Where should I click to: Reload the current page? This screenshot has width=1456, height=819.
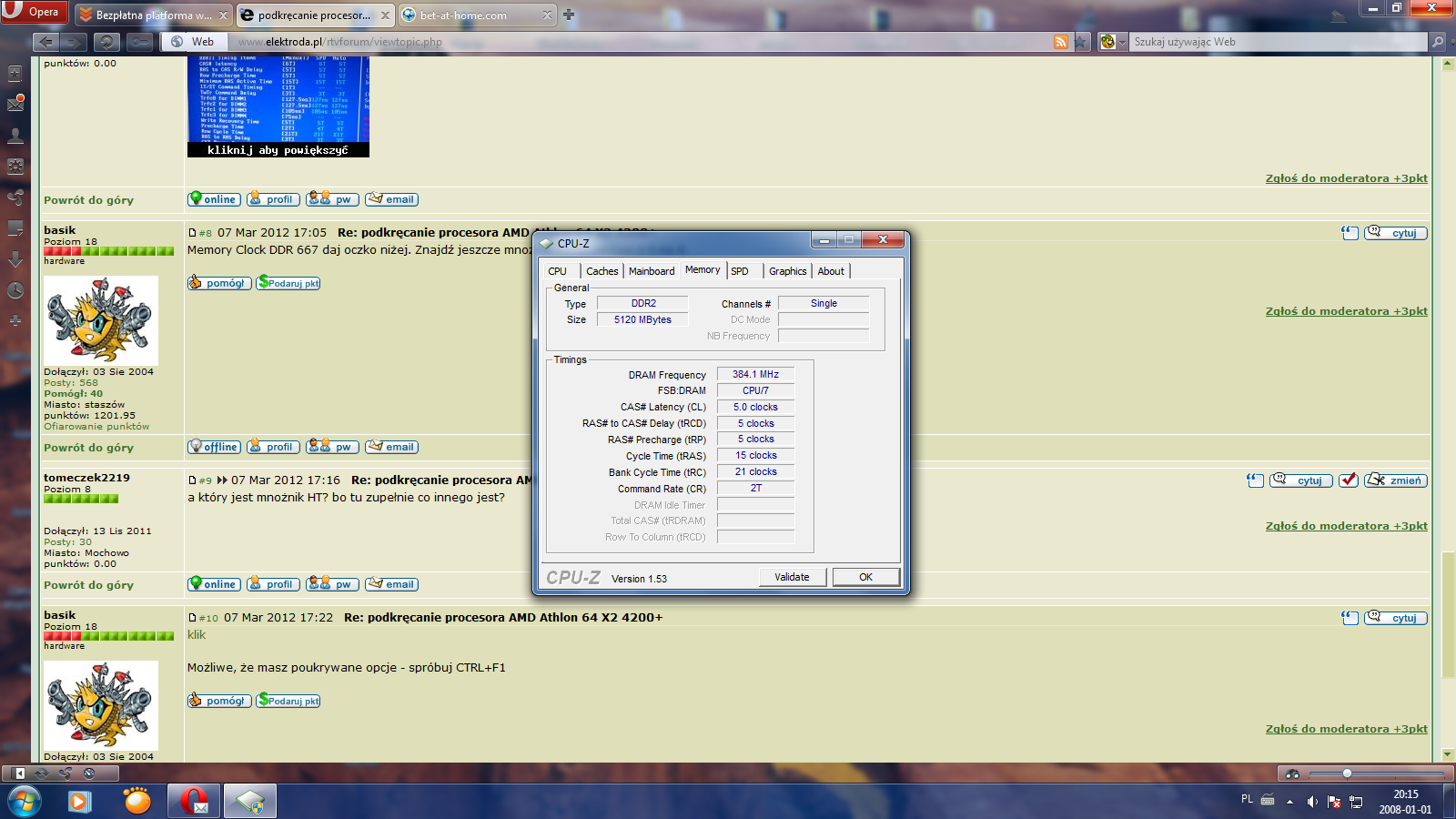pyautogui.click(x=106, y=42)
